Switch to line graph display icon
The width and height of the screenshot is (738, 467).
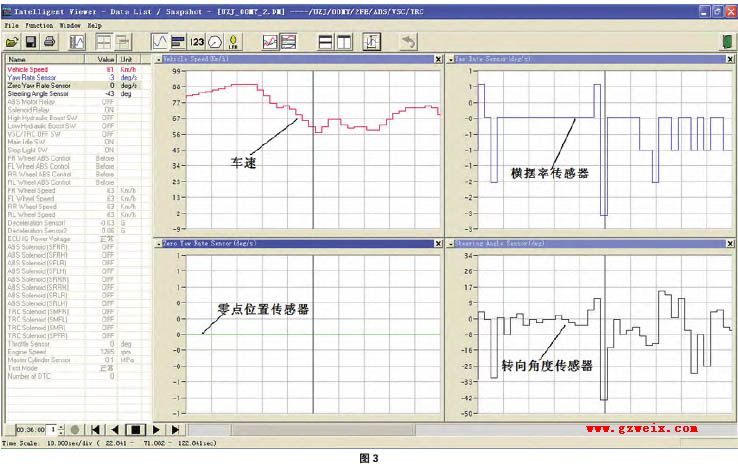click(x=159, y=42)
